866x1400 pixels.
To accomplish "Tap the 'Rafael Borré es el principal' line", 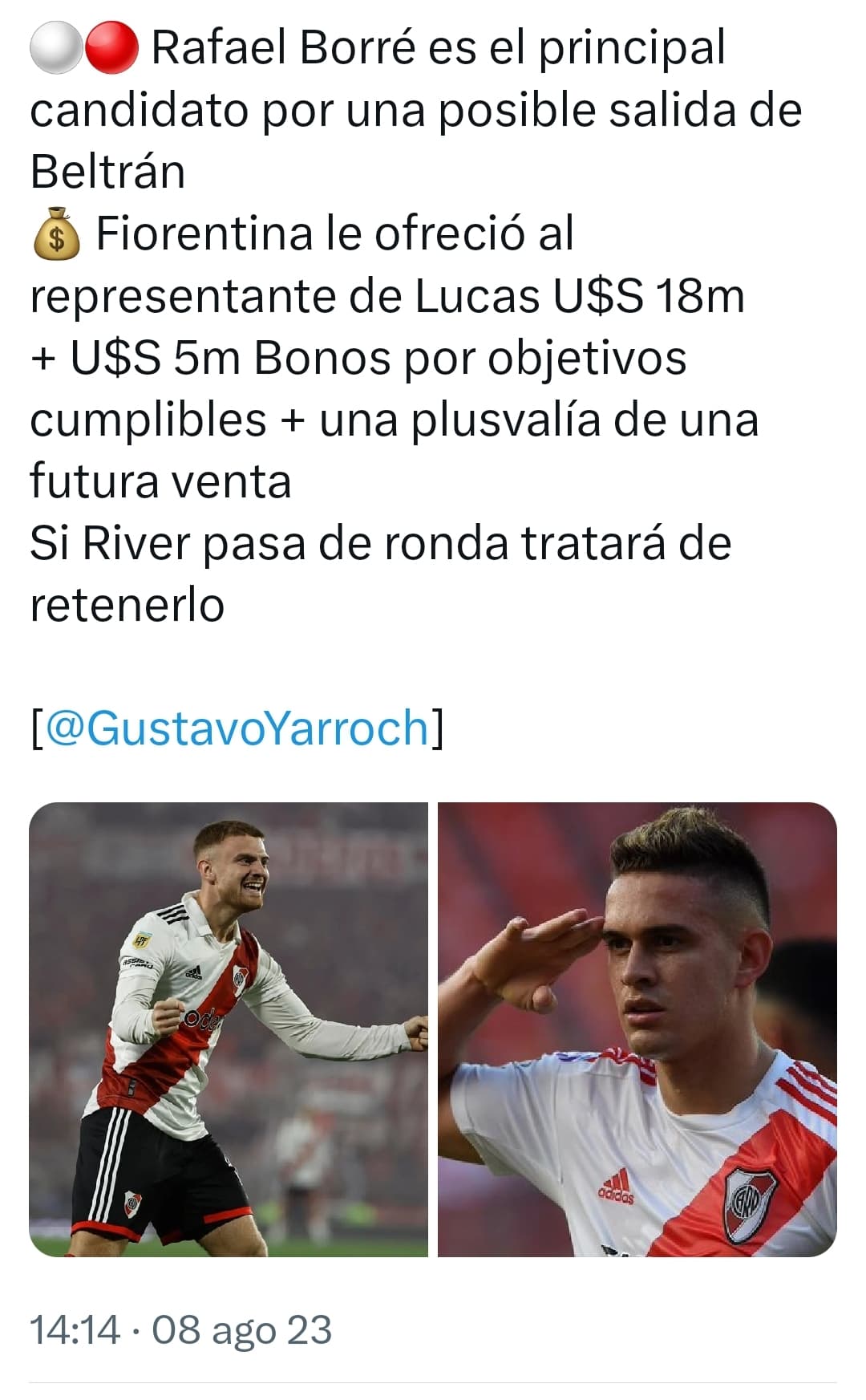I will pyautogui.click(x=438, y=49).
